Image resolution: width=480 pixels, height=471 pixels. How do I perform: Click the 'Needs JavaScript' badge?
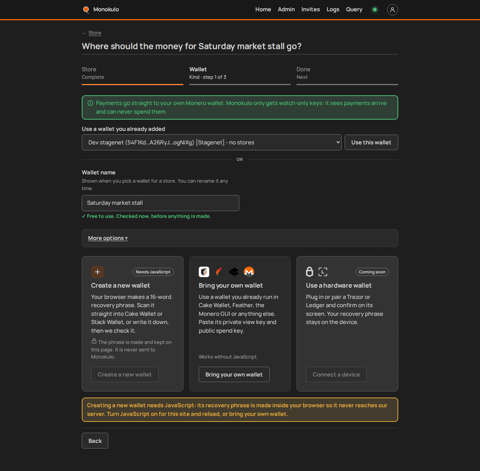tap(153, 272)
